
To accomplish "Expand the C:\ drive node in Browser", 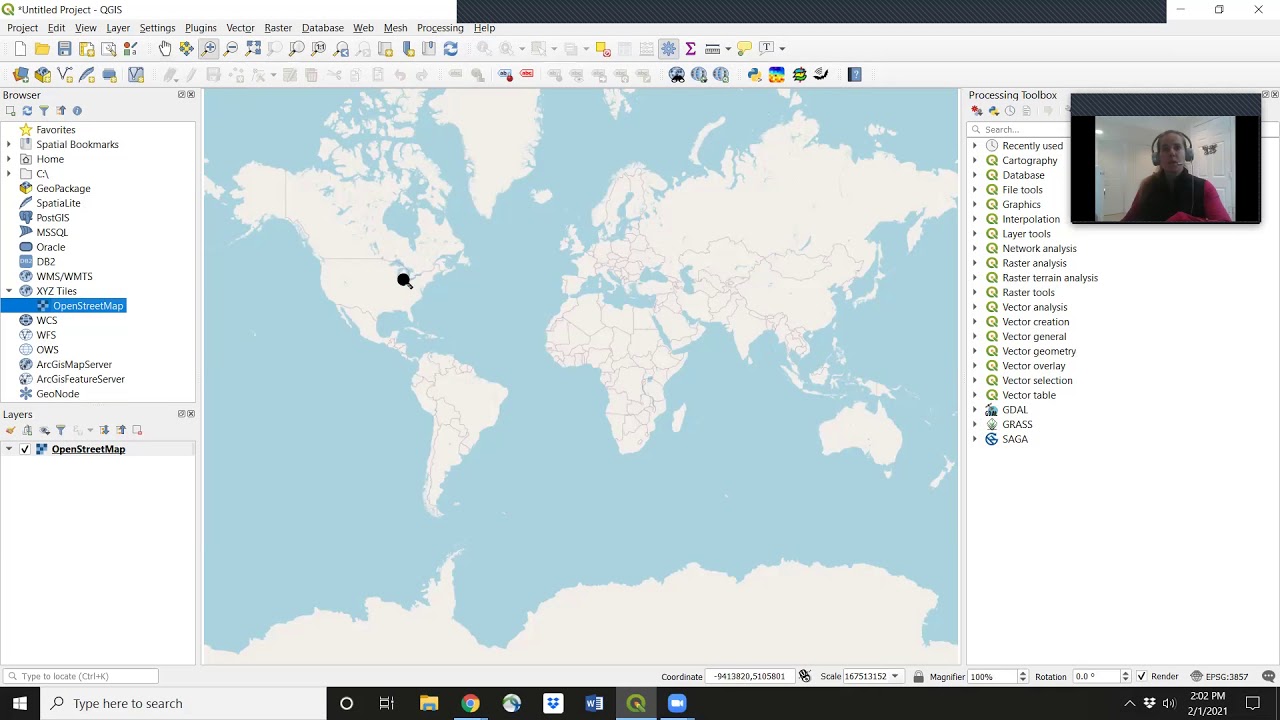I will [9, 174].
